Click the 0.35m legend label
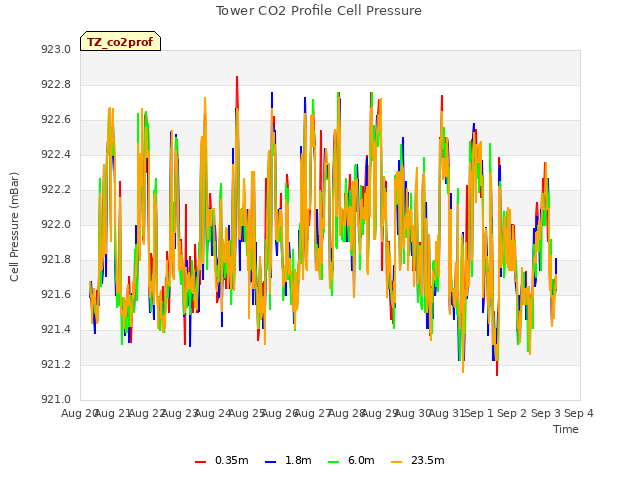The image size is (640, 480). point(231,460)
